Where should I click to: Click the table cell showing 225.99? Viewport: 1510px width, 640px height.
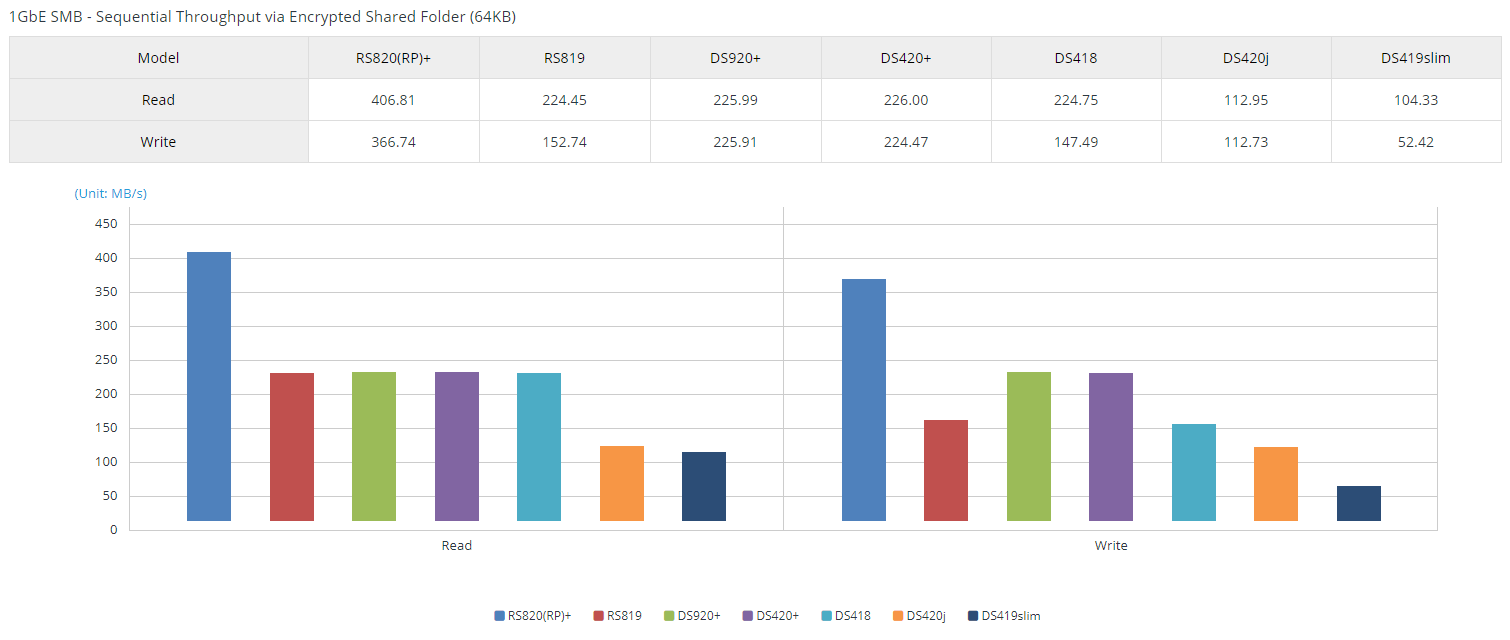click(736, 100)
